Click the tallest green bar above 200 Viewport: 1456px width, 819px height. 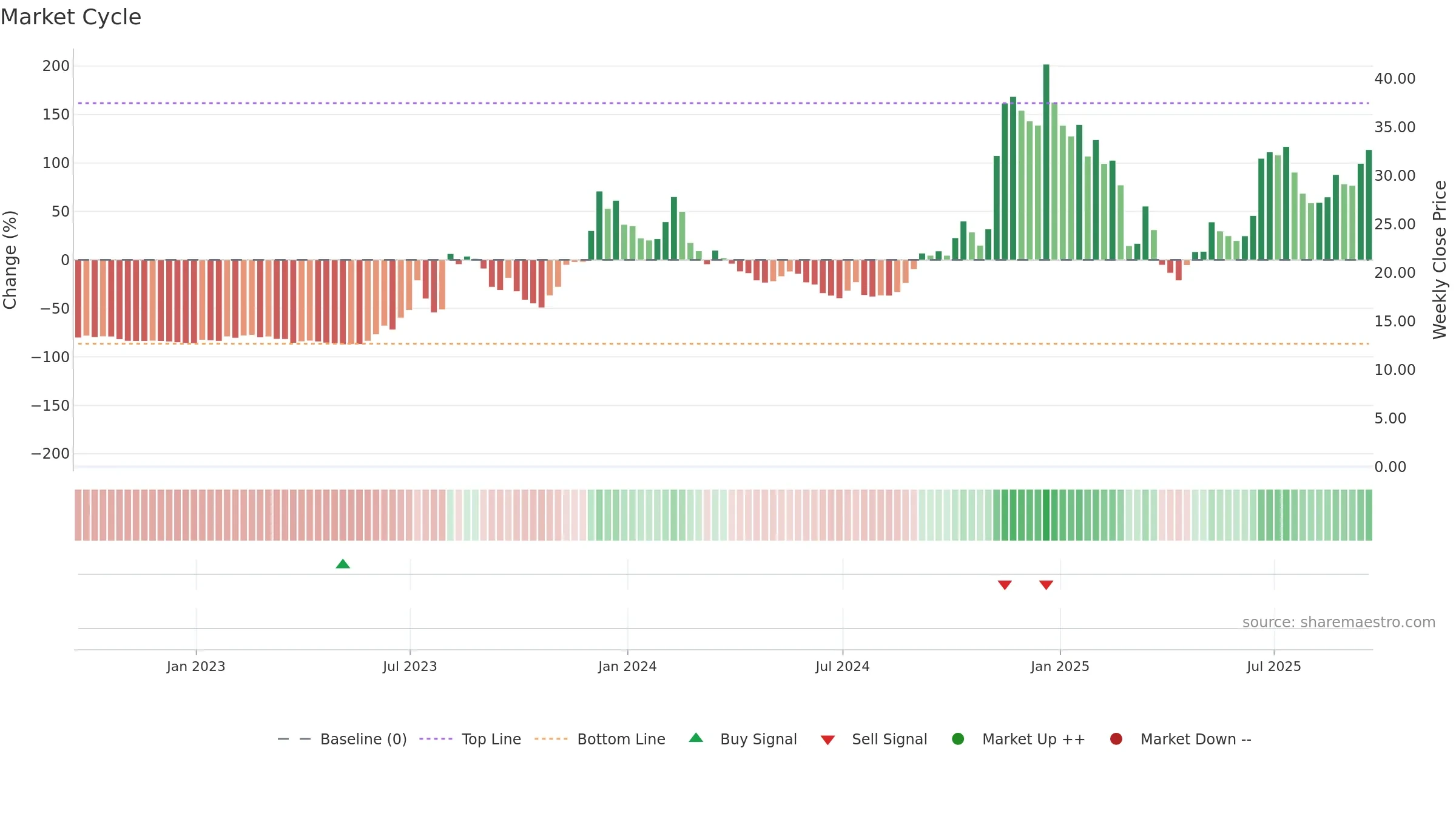coord(1046,162)
